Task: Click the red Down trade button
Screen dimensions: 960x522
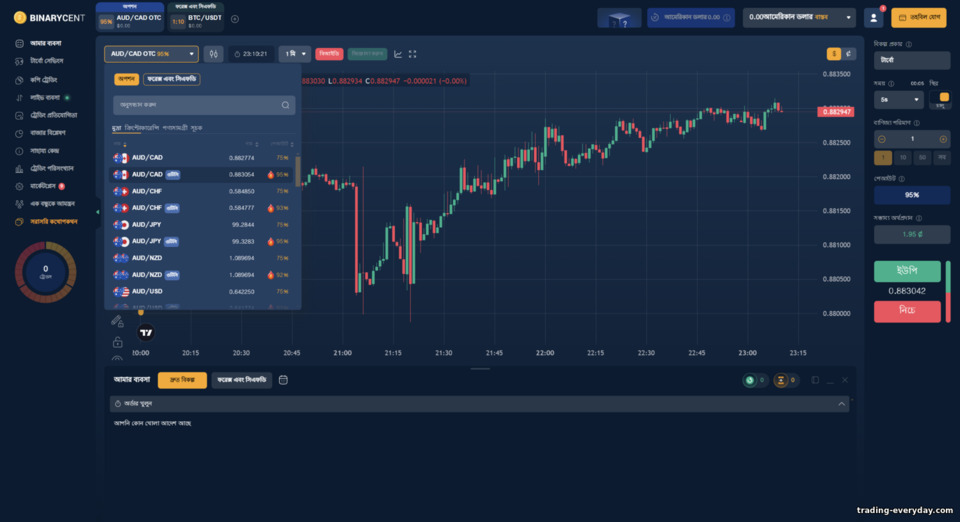Action: 907,311
